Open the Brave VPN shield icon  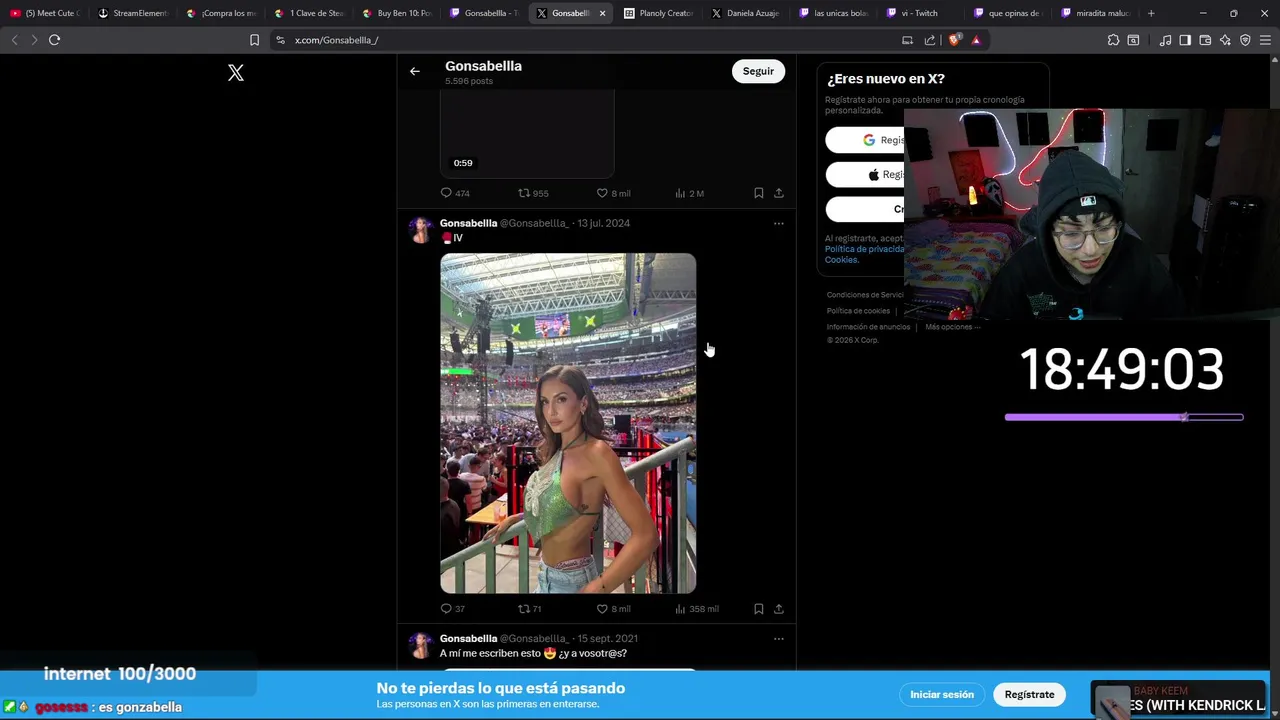click(1245, 40)
